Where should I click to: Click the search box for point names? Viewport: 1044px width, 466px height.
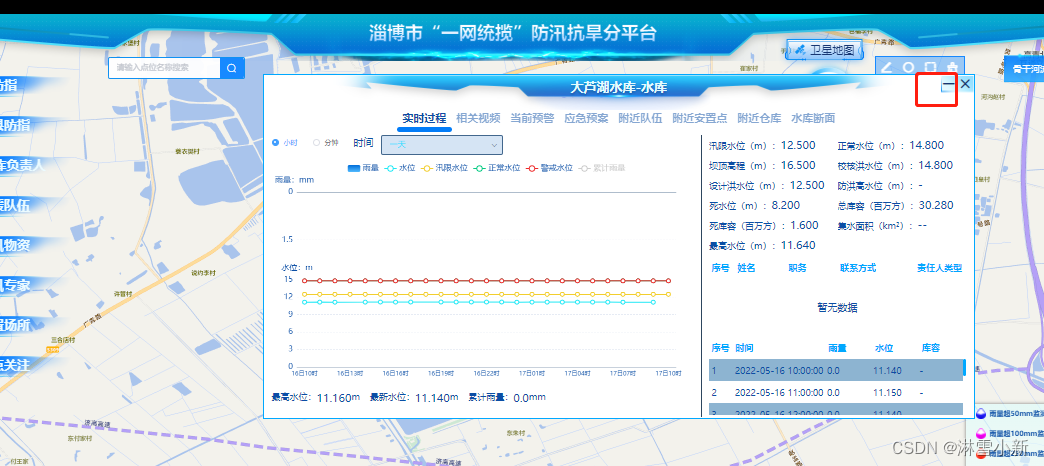coord(164,68)
